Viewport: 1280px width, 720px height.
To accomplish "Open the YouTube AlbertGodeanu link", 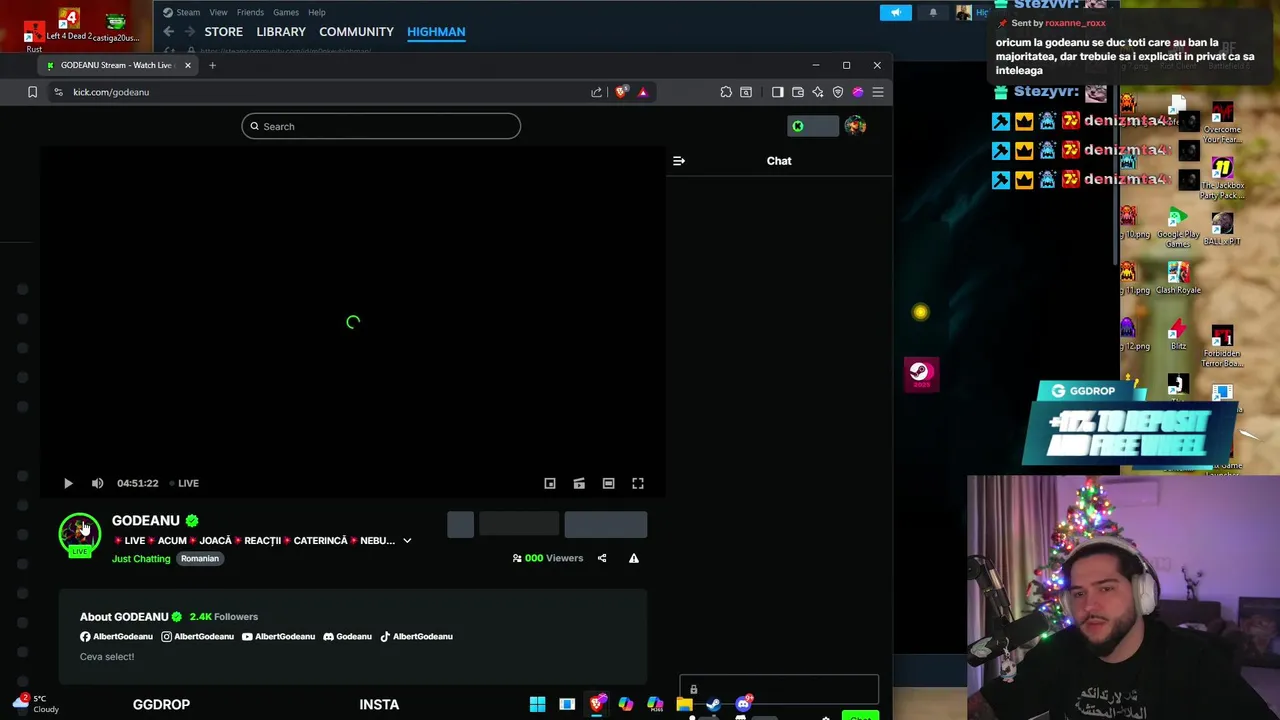I will tap(278, 636).
